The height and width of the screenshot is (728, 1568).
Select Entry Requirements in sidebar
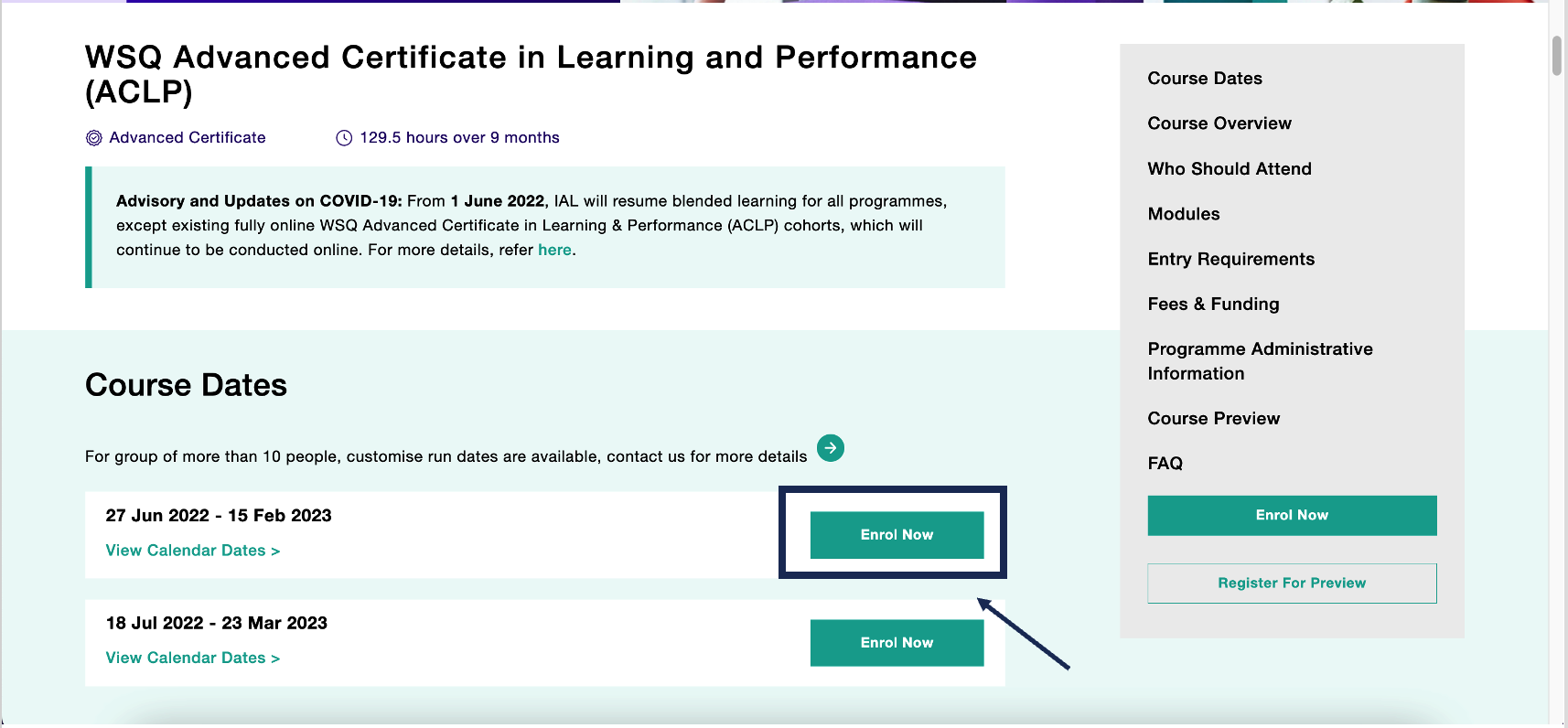coord(1231,259)
